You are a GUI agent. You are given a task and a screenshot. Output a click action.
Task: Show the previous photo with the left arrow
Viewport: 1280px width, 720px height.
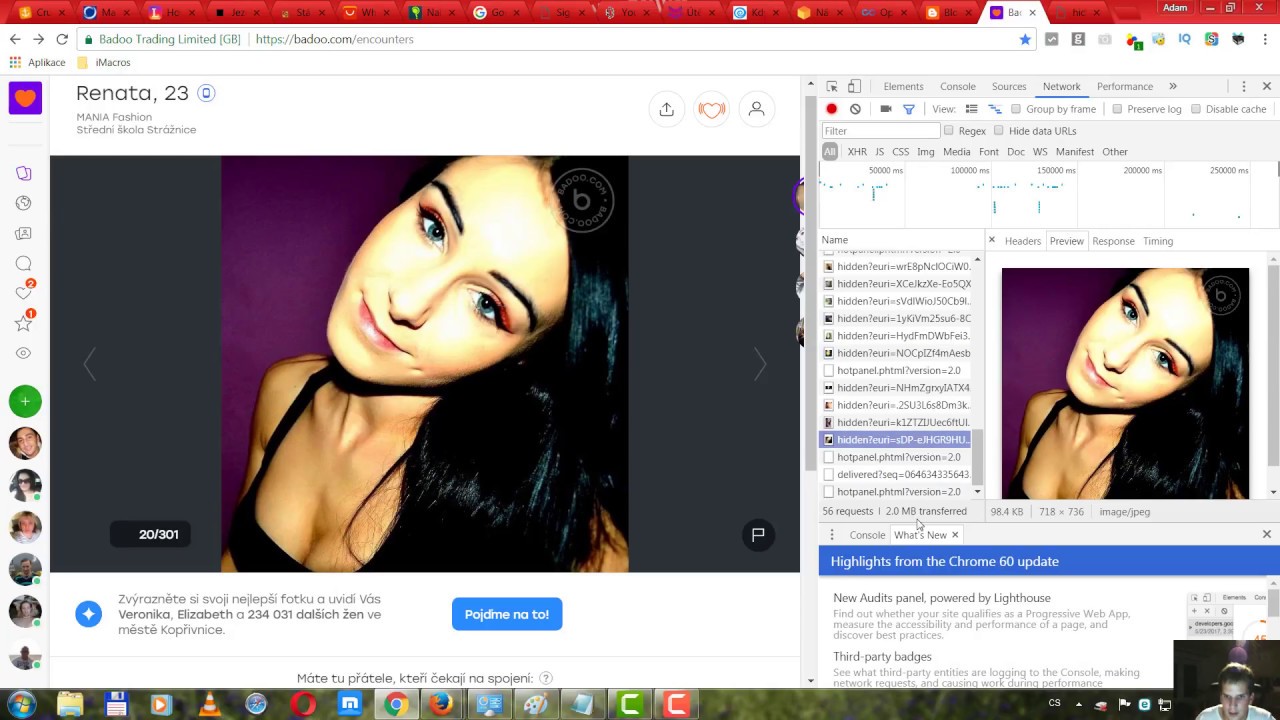click(x=90, y=364)
